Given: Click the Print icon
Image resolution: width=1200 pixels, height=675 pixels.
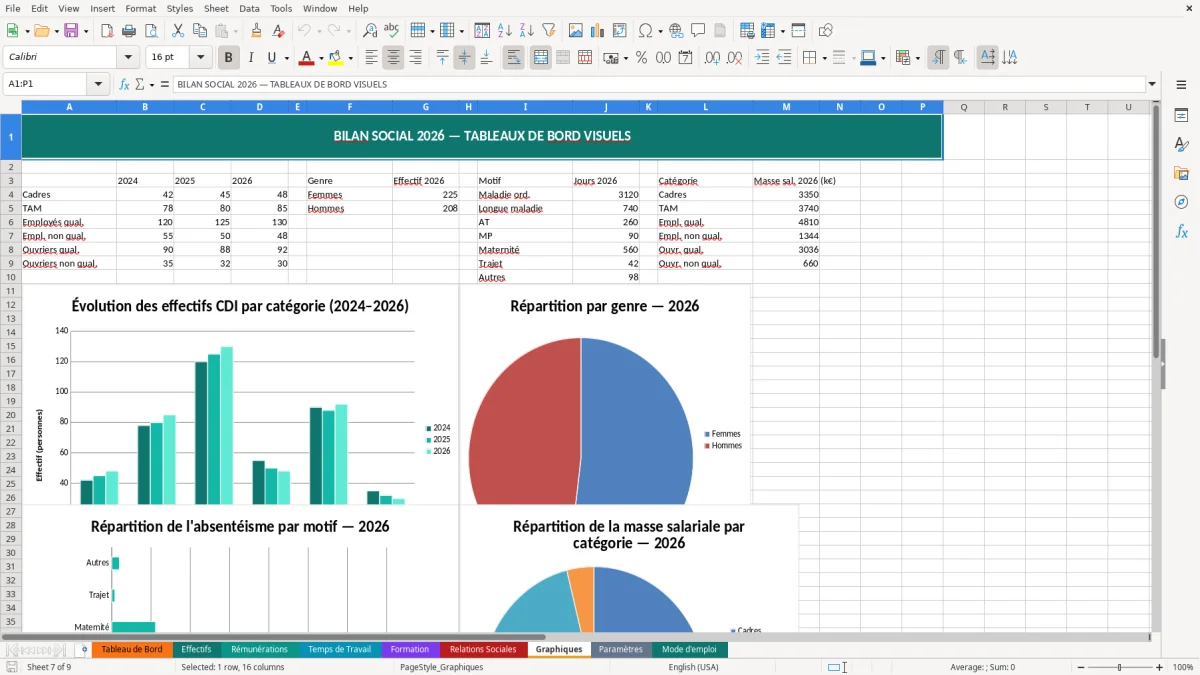Looking at the screenshot, I should point(128,31).
